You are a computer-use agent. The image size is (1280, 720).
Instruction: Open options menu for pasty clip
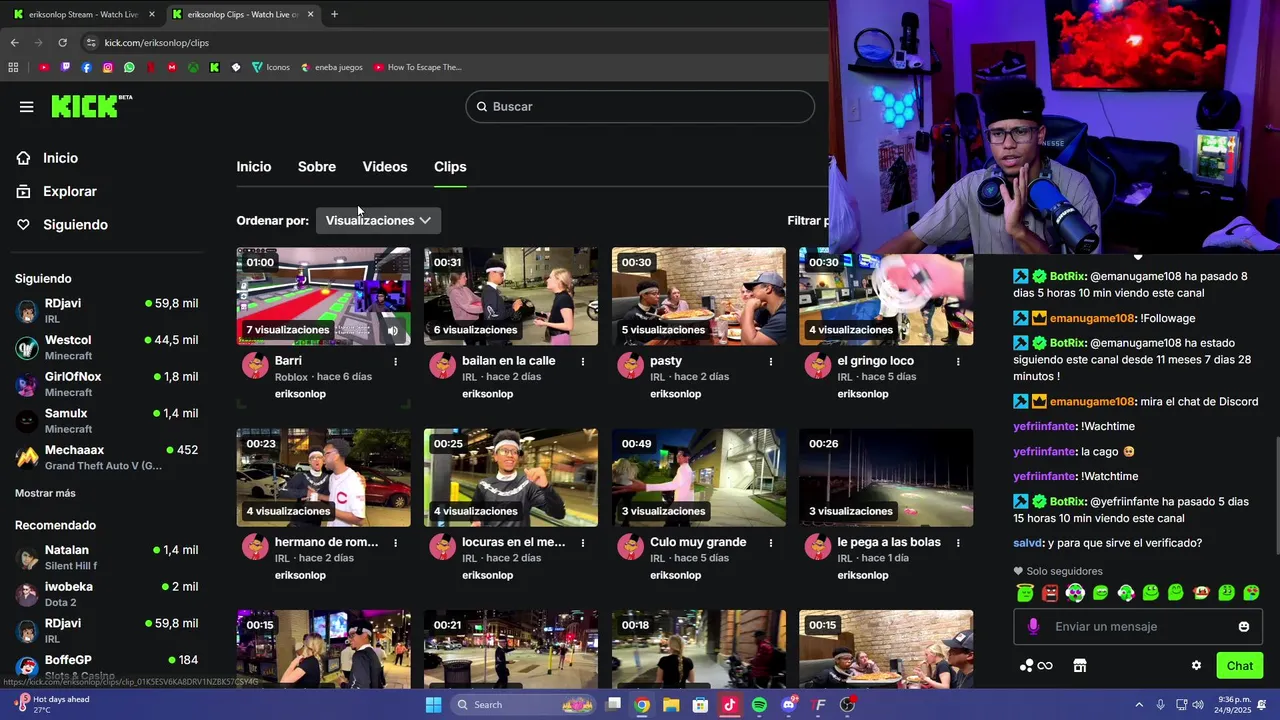(x=770, y=361)
